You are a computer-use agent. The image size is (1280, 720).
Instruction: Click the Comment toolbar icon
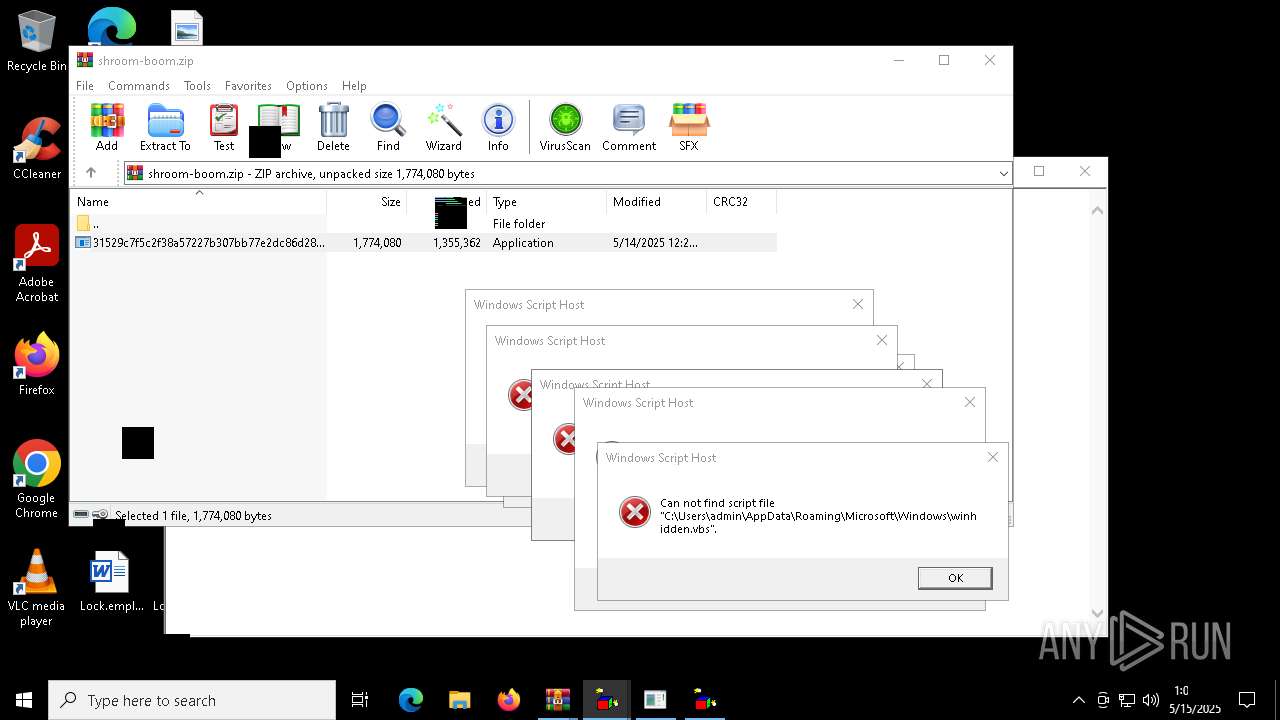629,127
